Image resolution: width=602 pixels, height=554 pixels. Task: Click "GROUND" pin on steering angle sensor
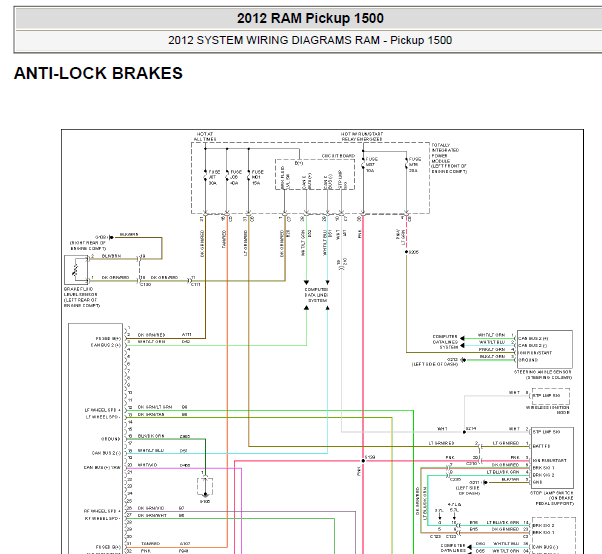click(x=528, y=360)
